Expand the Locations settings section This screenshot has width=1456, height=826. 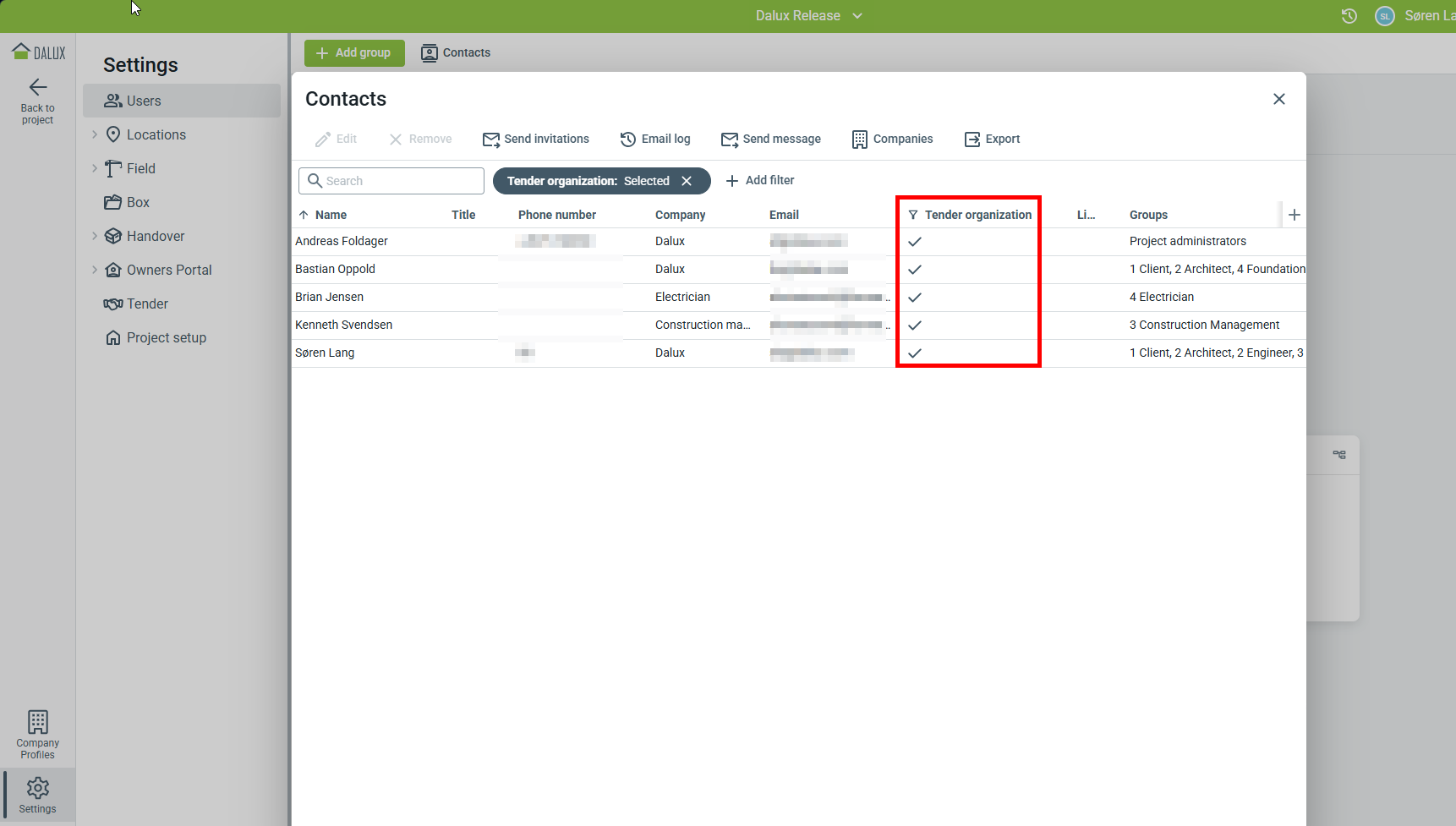(x=95, y=134)
